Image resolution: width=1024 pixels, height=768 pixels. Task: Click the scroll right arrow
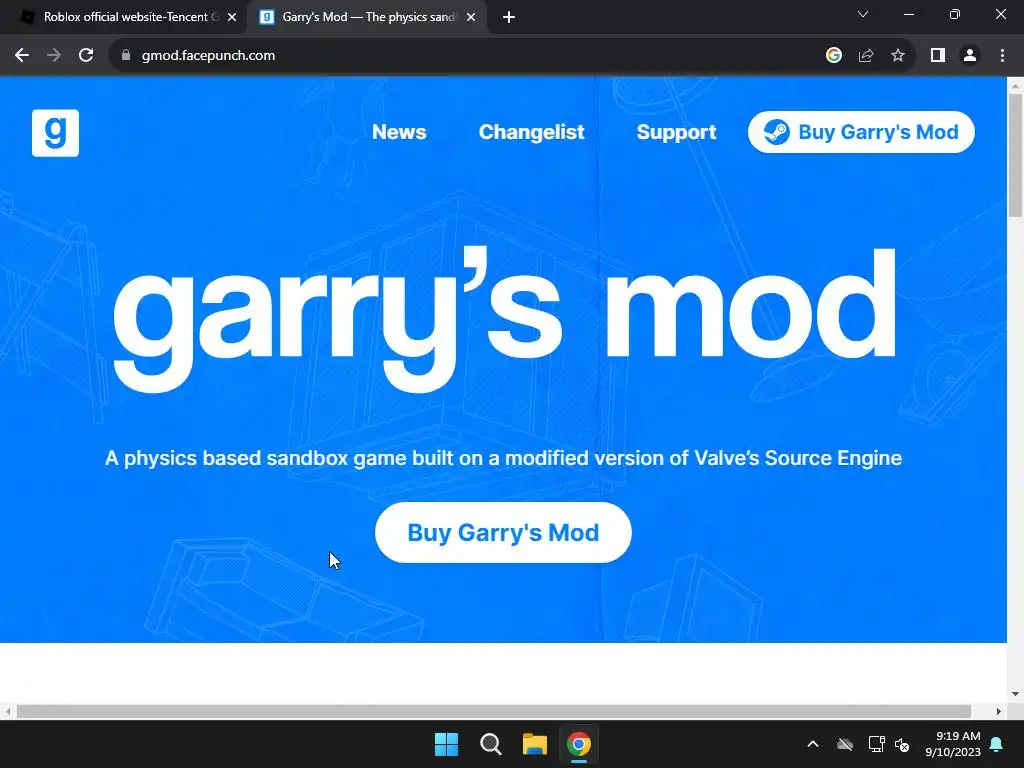[999, 711]
